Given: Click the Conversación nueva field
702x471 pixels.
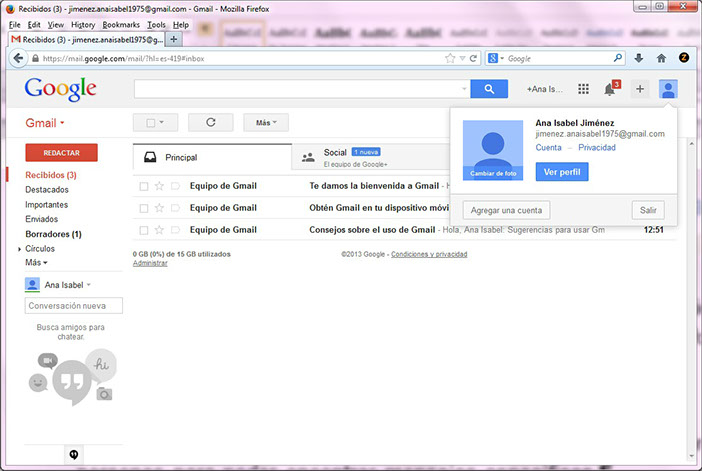Looking at the screenshot, I should pyautogui.click(x=73, y=306).
